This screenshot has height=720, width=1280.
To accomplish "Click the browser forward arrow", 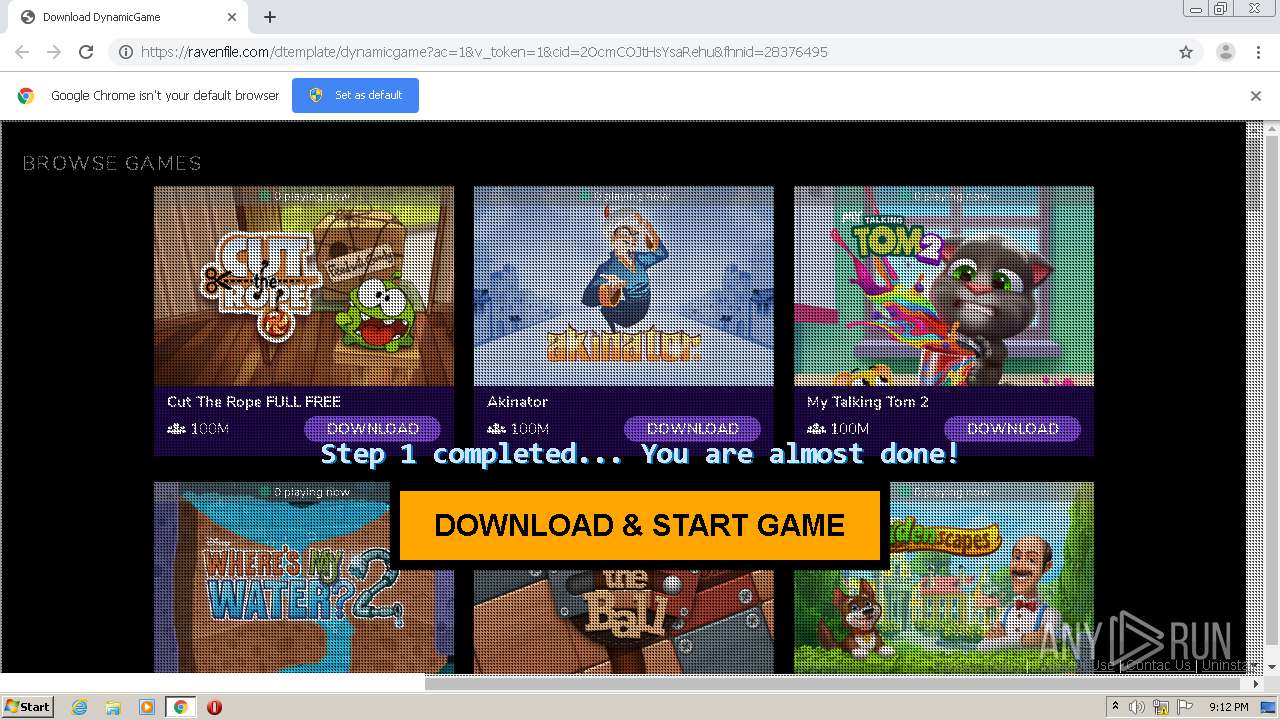I will tap(54, 52).
